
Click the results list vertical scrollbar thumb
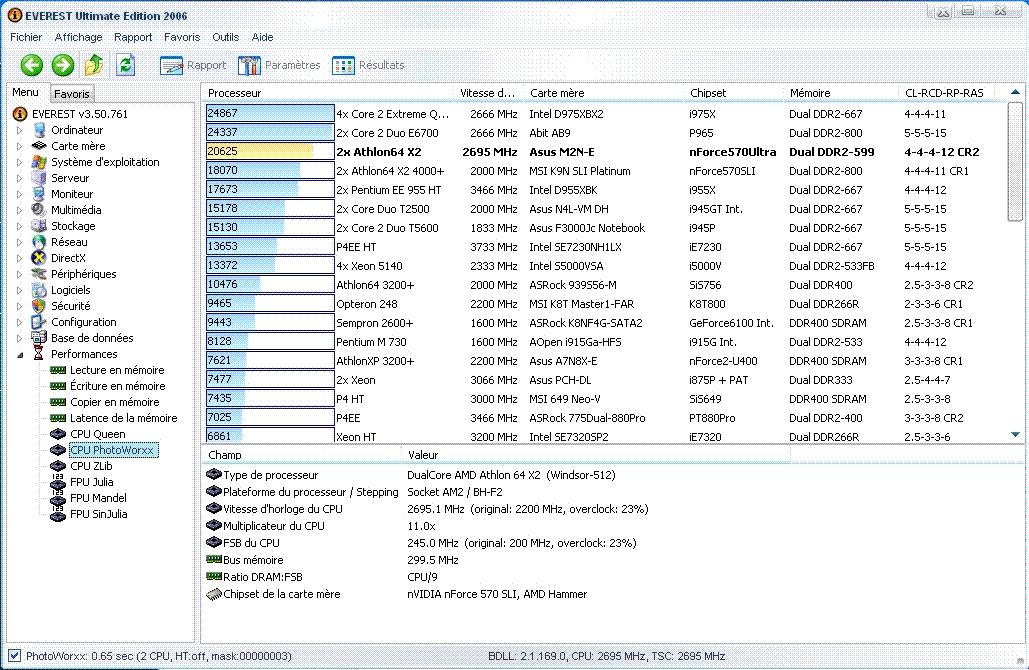1015,161
